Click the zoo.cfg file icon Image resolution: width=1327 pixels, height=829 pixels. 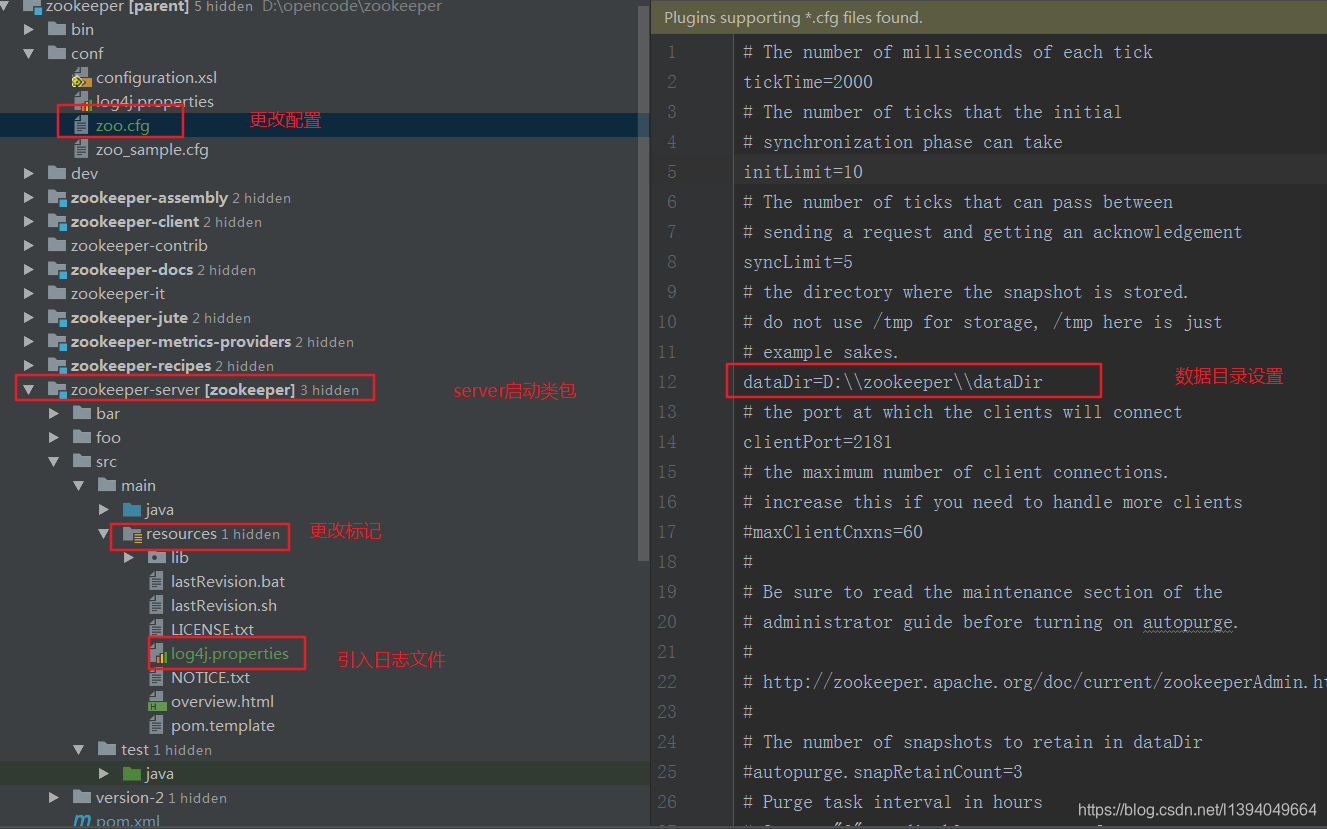pos(82,126)
